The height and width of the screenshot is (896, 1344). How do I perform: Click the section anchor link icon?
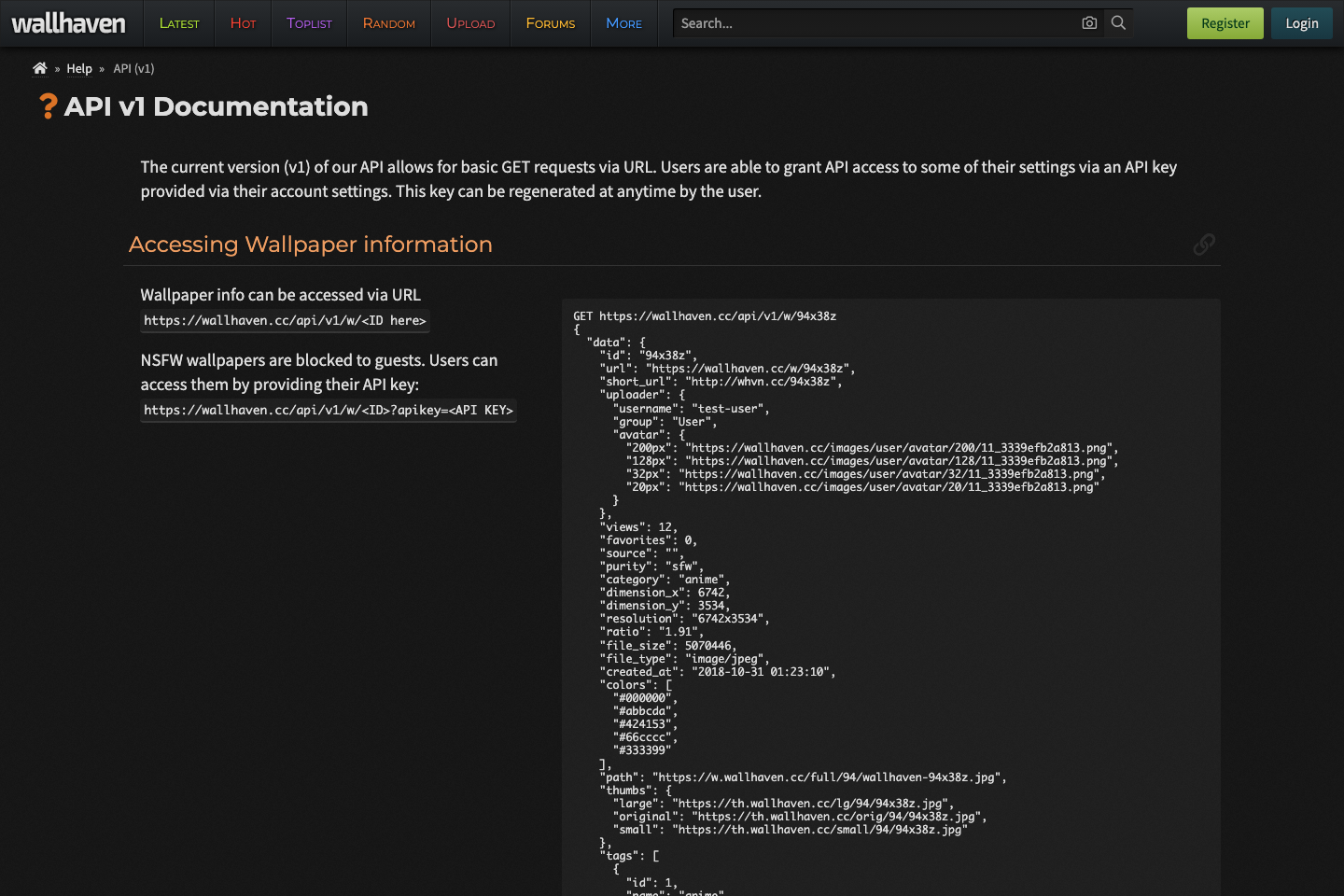(x=1204, y=245)
